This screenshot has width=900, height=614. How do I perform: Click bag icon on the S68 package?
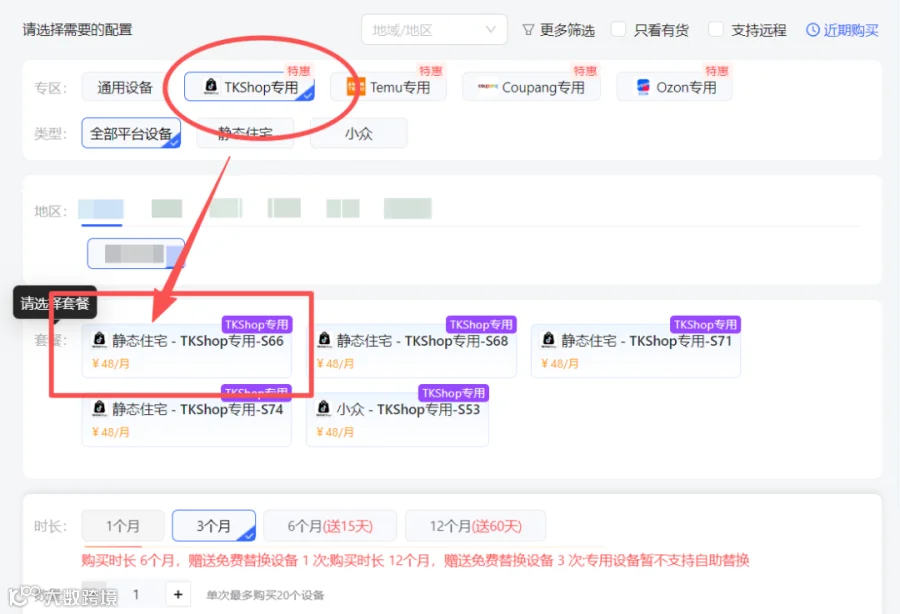324,340
